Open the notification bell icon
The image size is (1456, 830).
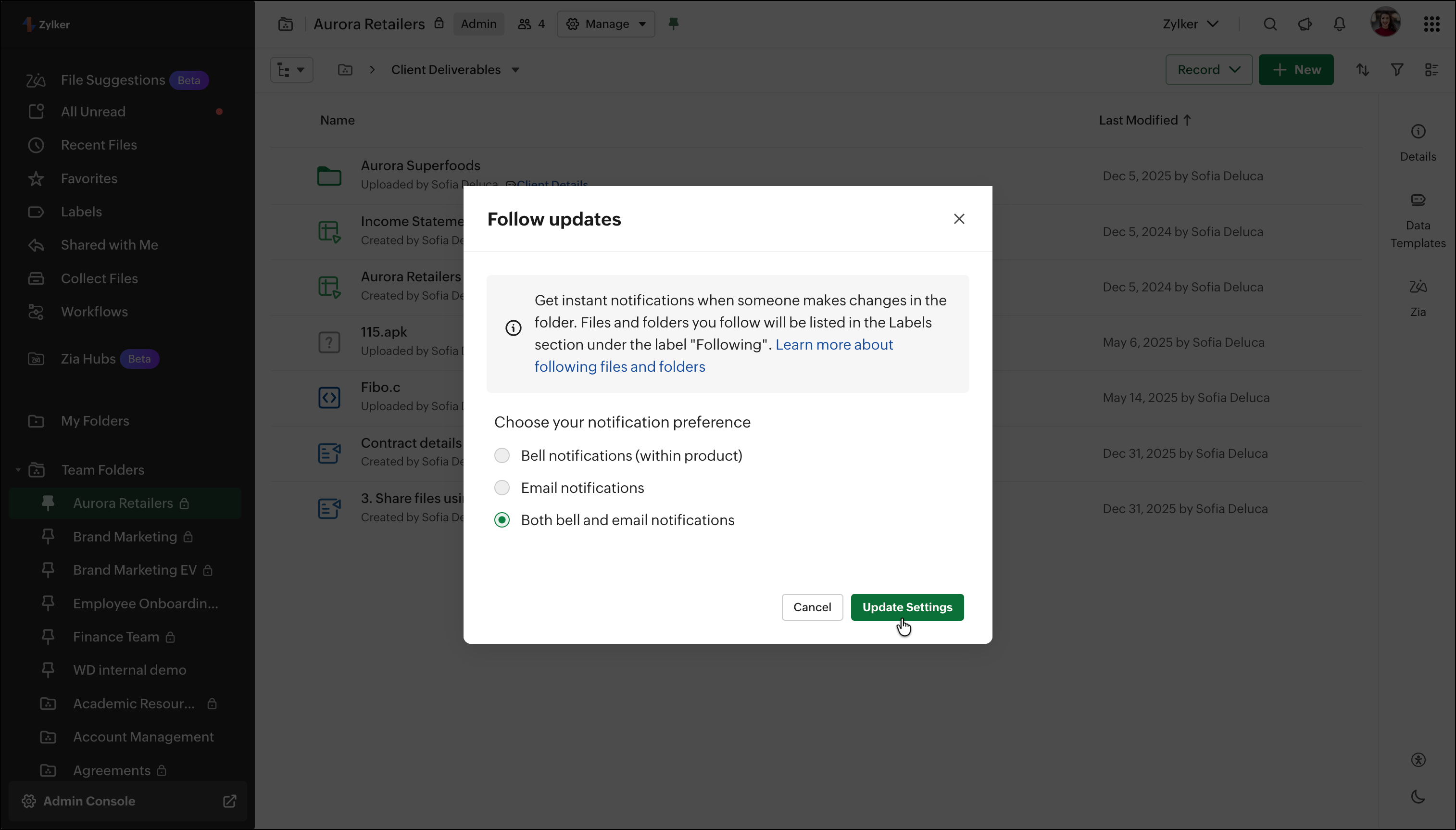click(x=1339, y=24)
